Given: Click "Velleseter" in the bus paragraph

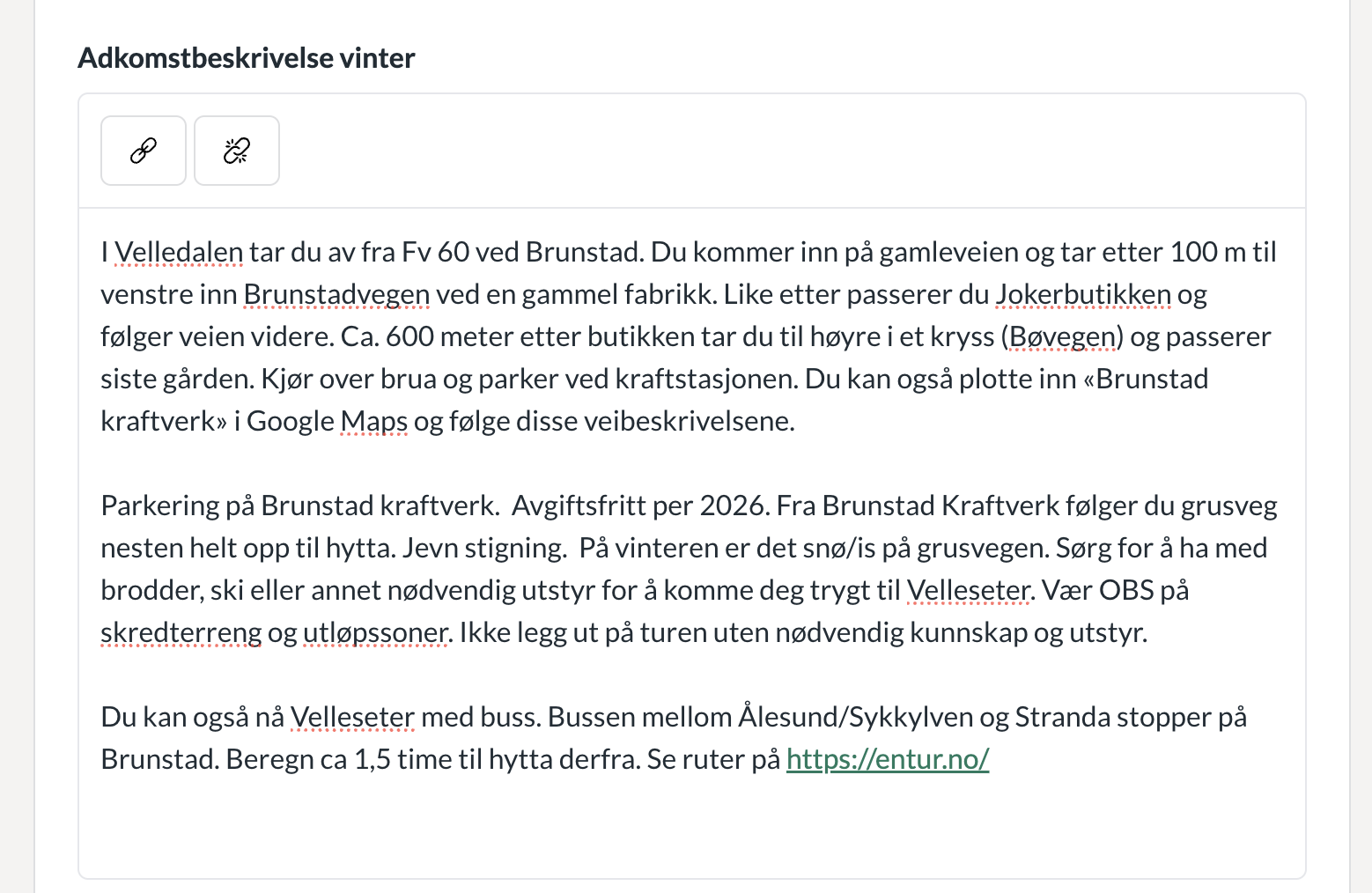Looking at the screenshot, I should pos(352,718).
